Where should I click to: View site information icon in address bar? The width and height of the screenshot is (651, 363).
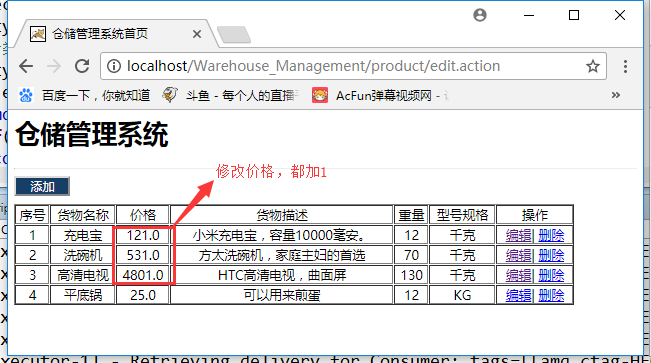pos(114,66)
